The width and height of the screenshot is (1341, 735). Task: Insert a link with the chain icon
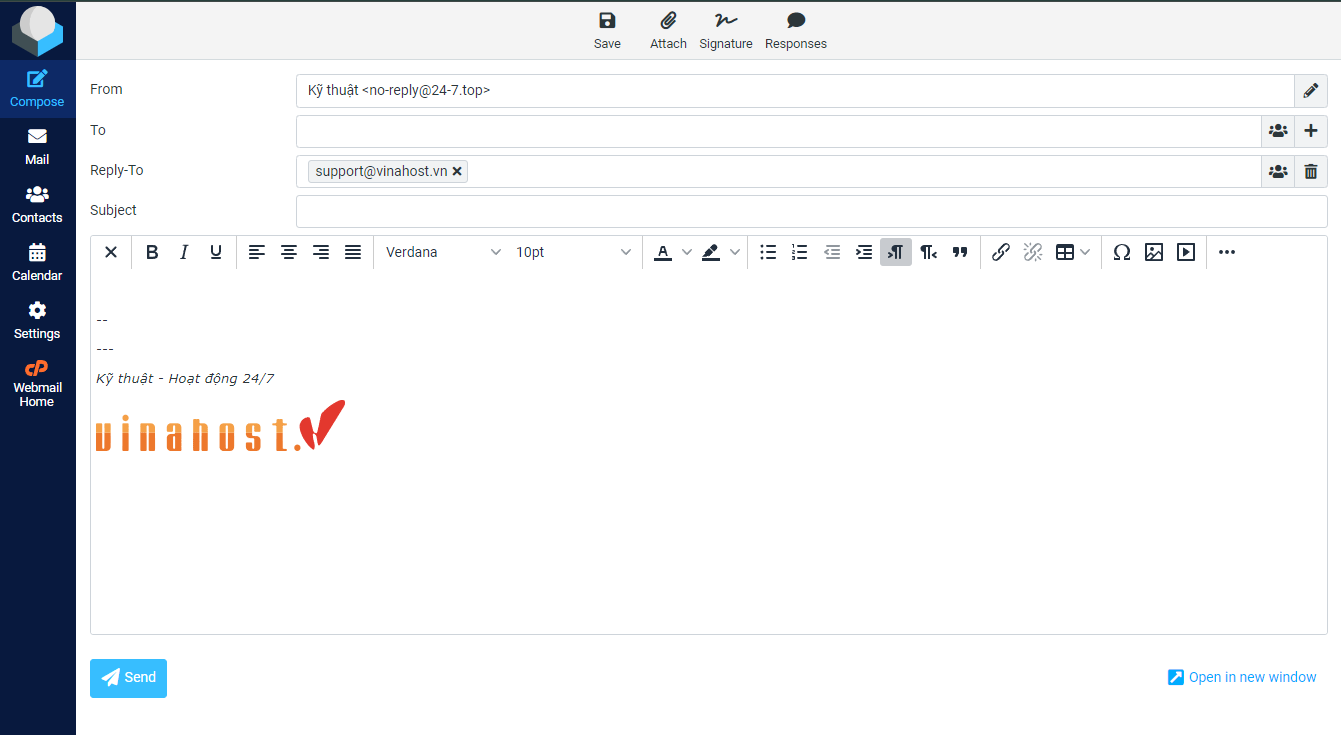click(x=1000, y=252)
